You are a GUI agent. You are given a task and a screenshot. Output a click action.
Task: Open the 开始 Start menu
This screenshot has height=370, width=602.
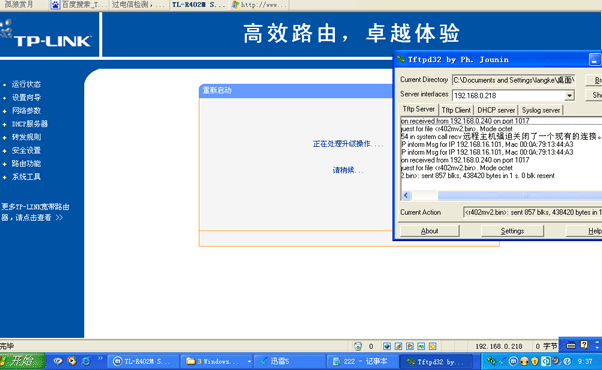pyautogui.click(x=22, y=361)
